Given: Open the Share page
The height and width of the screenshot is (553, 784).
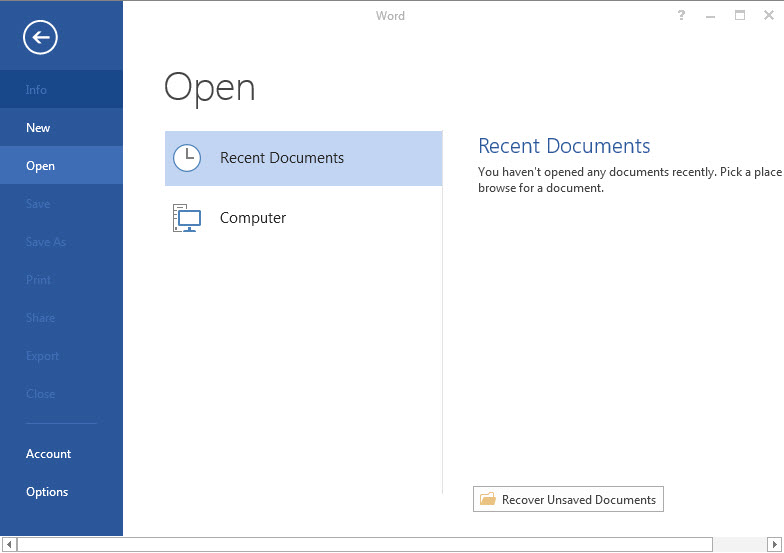Looking at the screenshot, I should [x=62, y=318].
